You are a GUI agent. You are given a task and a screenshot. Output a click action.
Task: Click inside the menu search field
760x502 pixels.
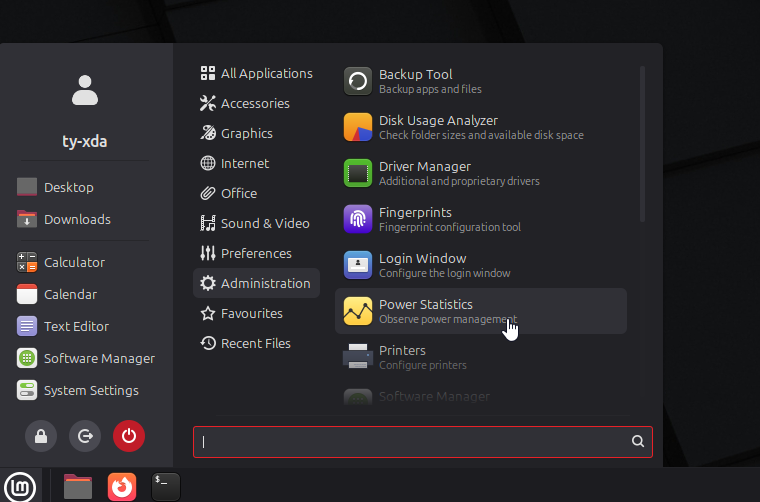423,441
